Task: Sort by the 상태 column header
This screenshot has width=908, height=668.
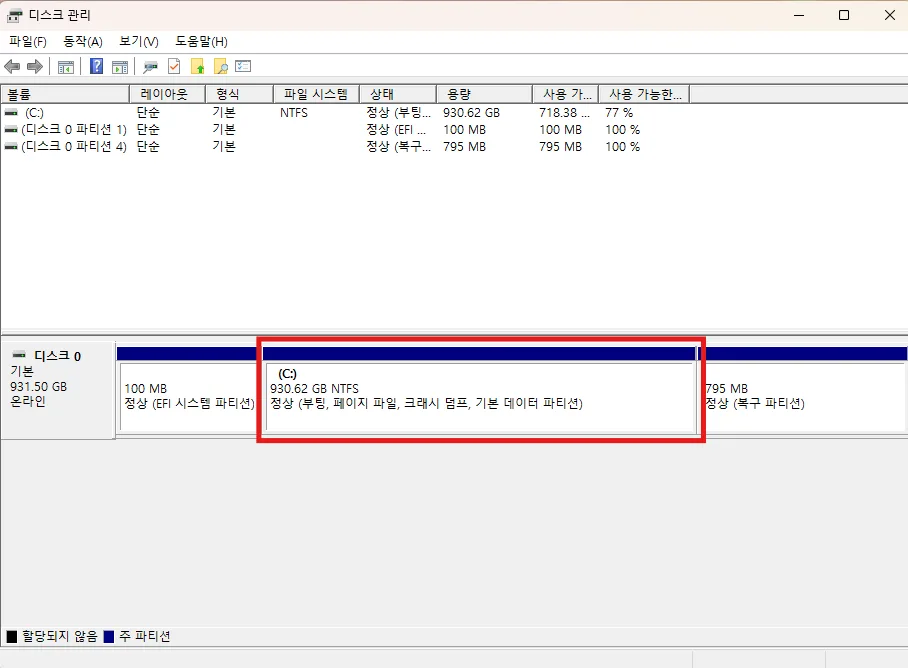Action: pos(398,94)
